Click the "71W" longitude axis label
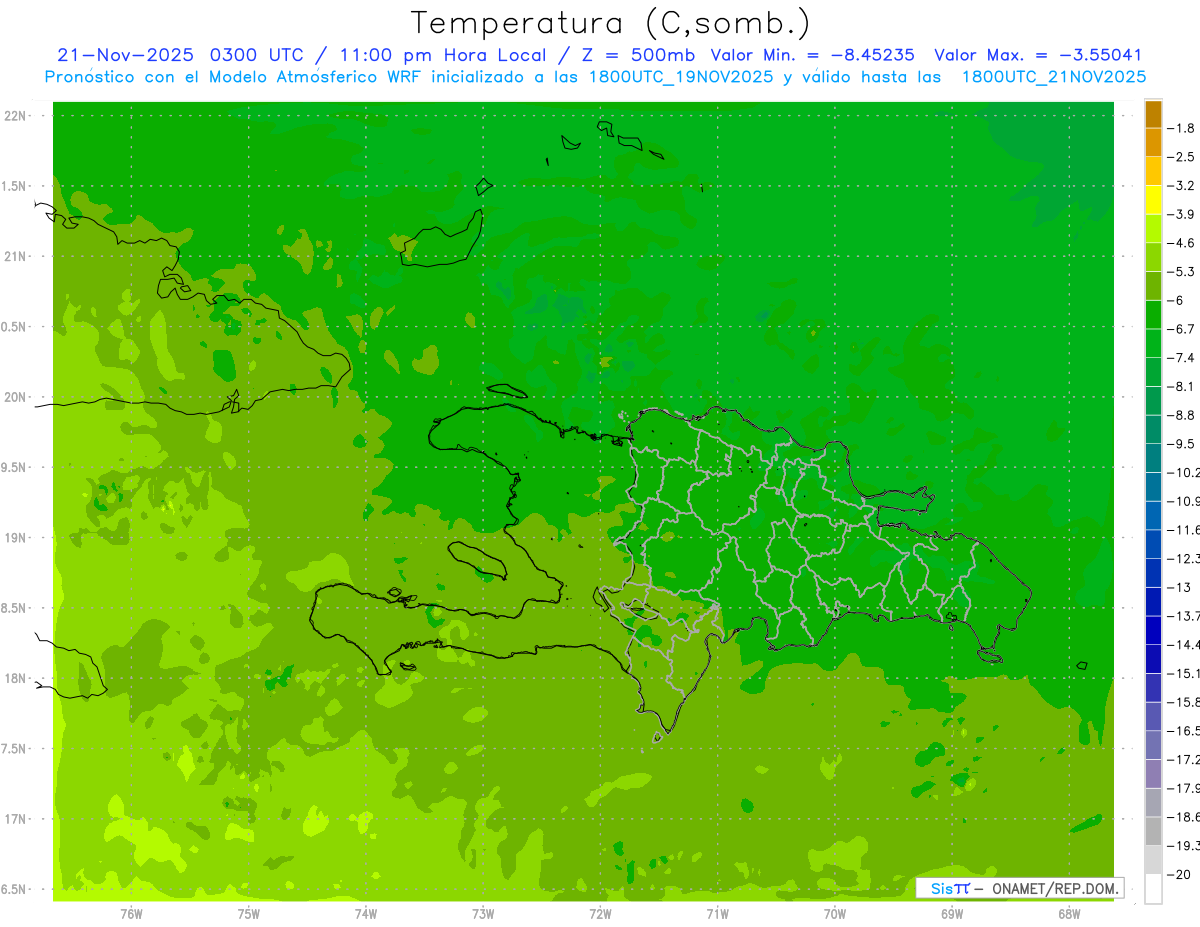 coord(717,913)
